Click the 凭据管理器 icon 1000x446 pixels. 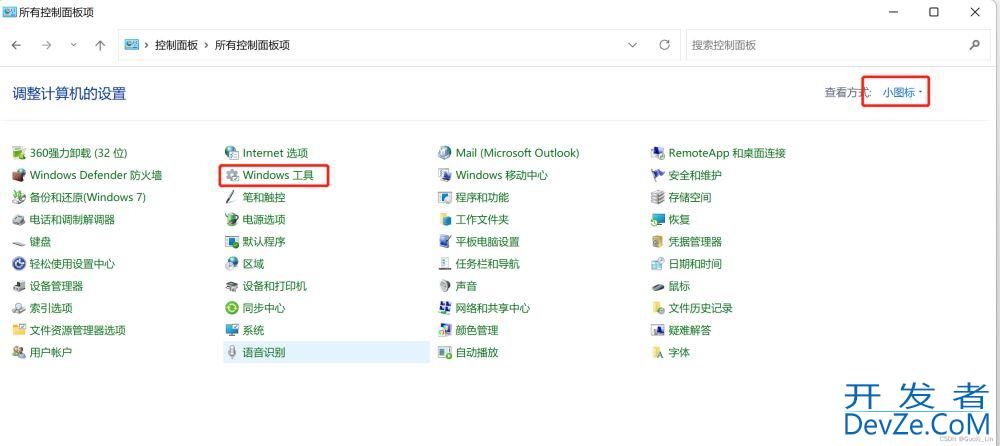click(x=658, y=242)
